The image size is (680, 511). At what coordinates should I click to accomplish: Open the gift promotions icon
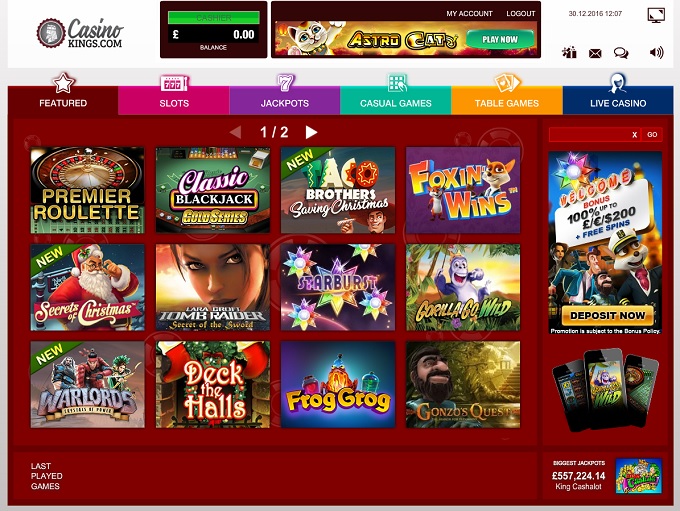[x=569, y=52]
